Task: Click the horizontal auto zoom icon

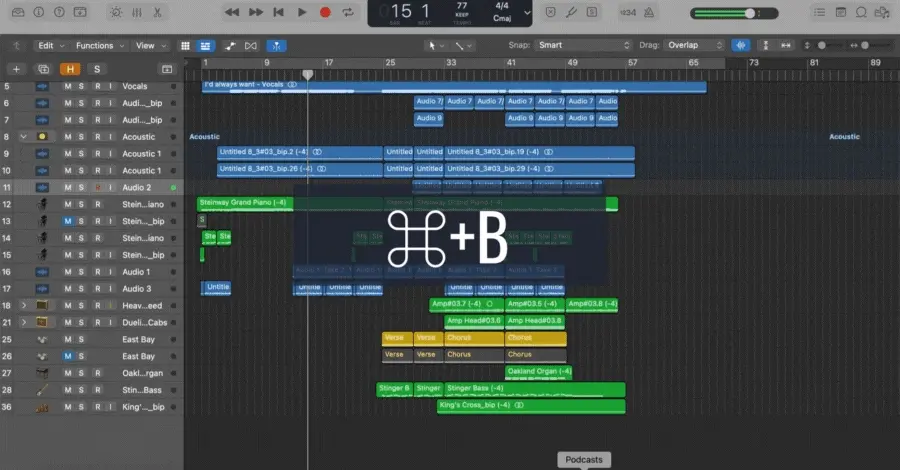Action: pos(786,45)
